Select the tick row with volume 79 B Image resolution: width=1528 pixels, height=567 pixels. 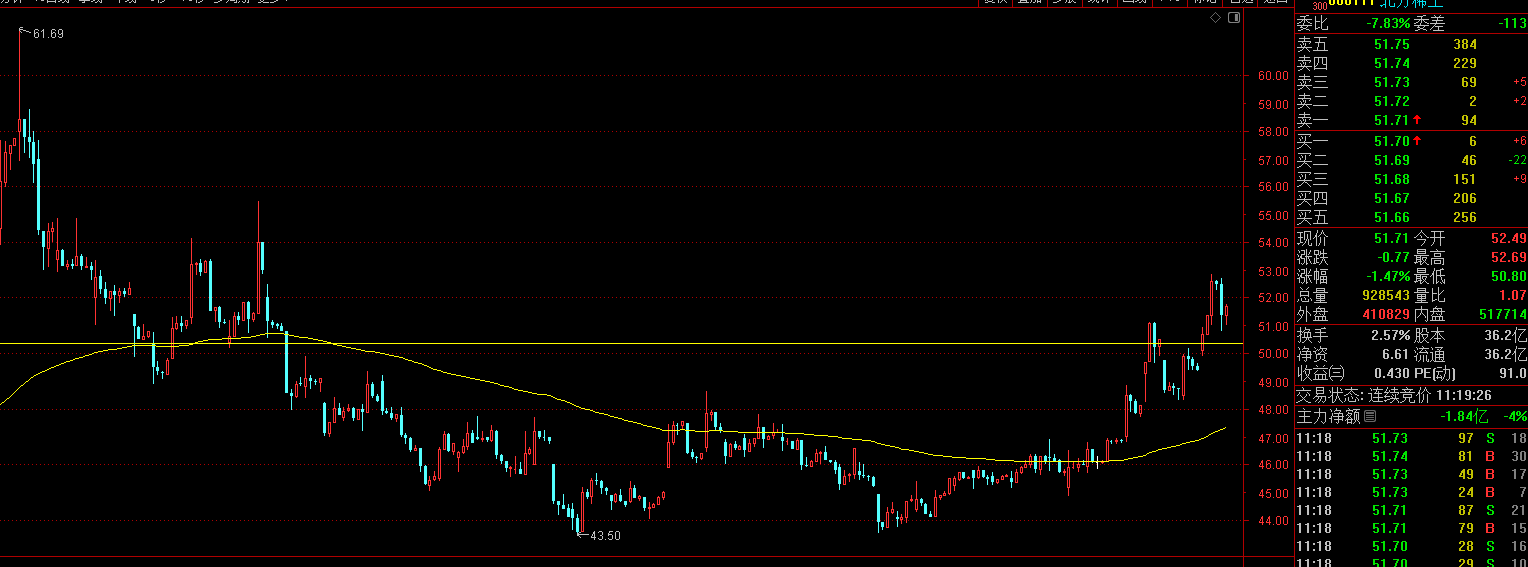pyautogui.click(x=1411, y=528)
